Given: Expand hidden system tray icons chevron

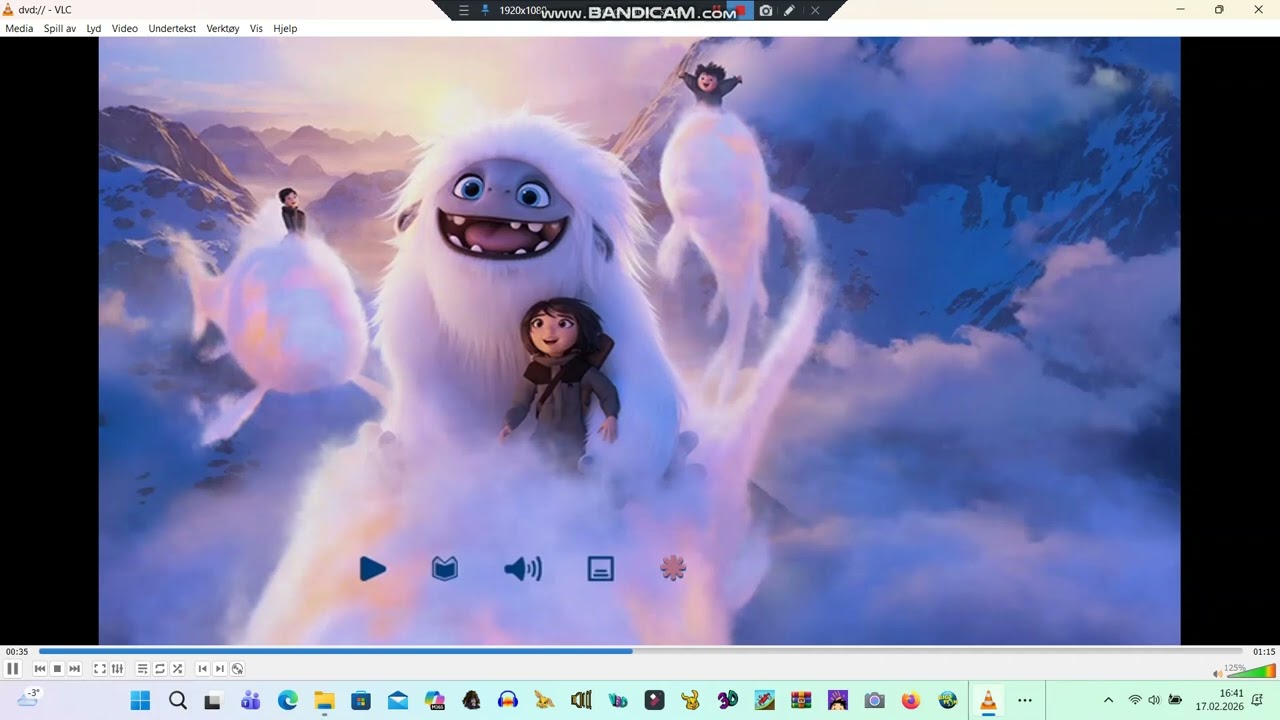Looking at the screenshot, I should point(1108,700).
